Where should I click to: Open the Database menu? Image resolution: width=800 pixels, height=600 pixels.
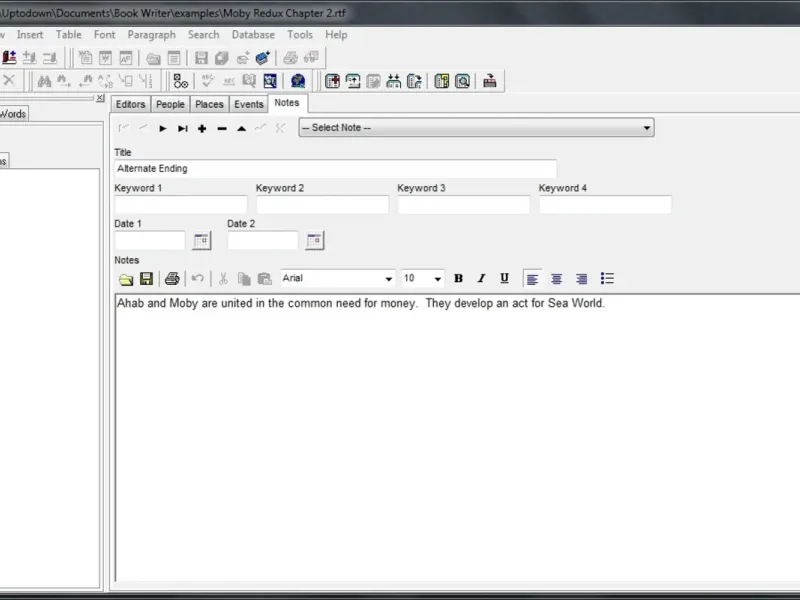tap(253, 35)
